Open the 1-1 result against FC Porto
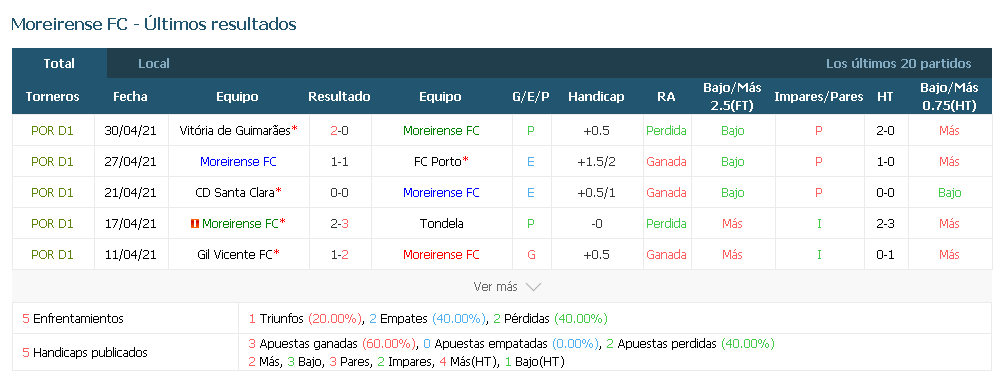Image resolution: width=1008 pixels, height=383 pixels. tap(339, 161)
